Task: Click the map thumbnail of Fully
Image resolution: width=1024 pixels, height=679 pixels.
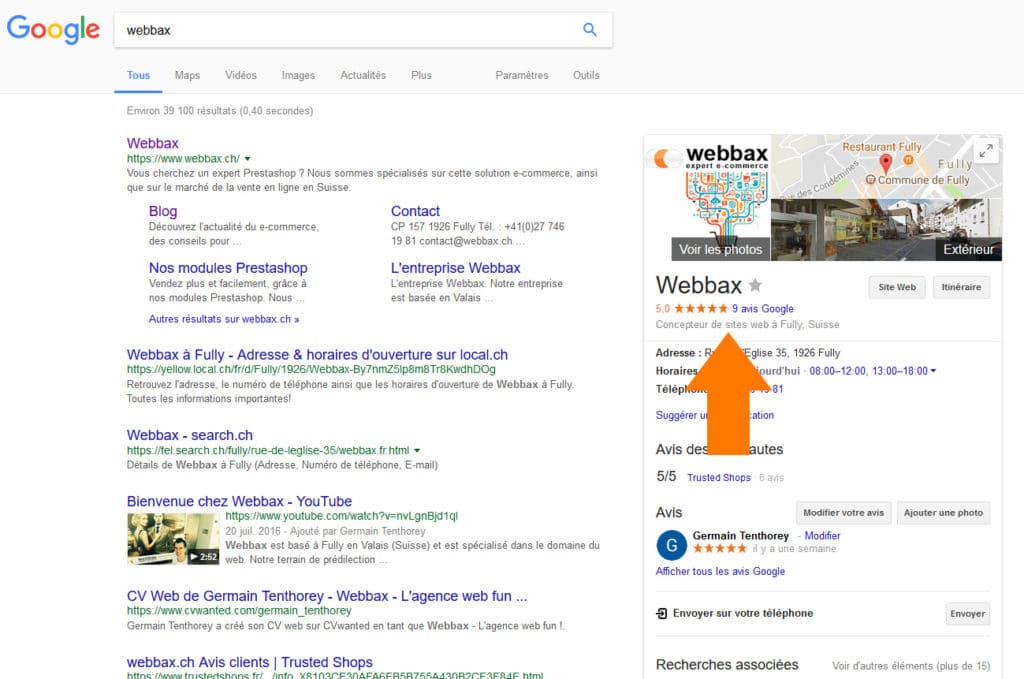Action: point(886,166)
